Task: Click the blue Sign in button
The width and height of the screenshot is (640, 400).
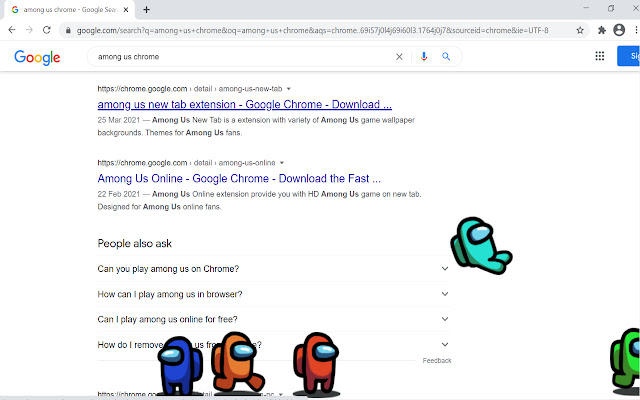Action: coord(629,56)
